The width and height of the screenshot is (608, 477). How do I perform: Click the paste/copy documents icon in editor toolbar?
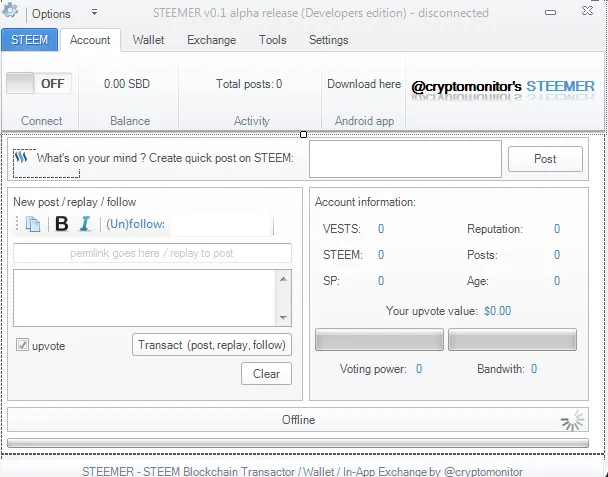(33, 224)
